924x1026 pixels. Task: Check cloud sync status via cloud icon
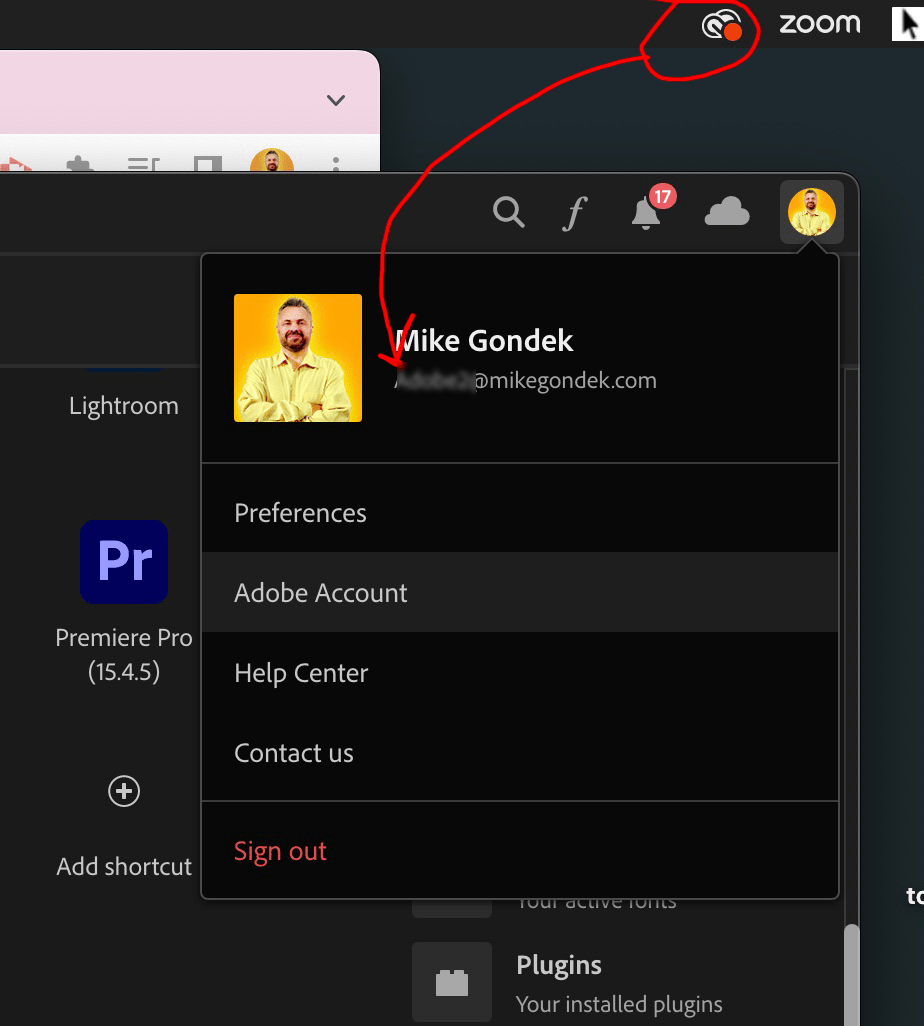tap(727, 212)
